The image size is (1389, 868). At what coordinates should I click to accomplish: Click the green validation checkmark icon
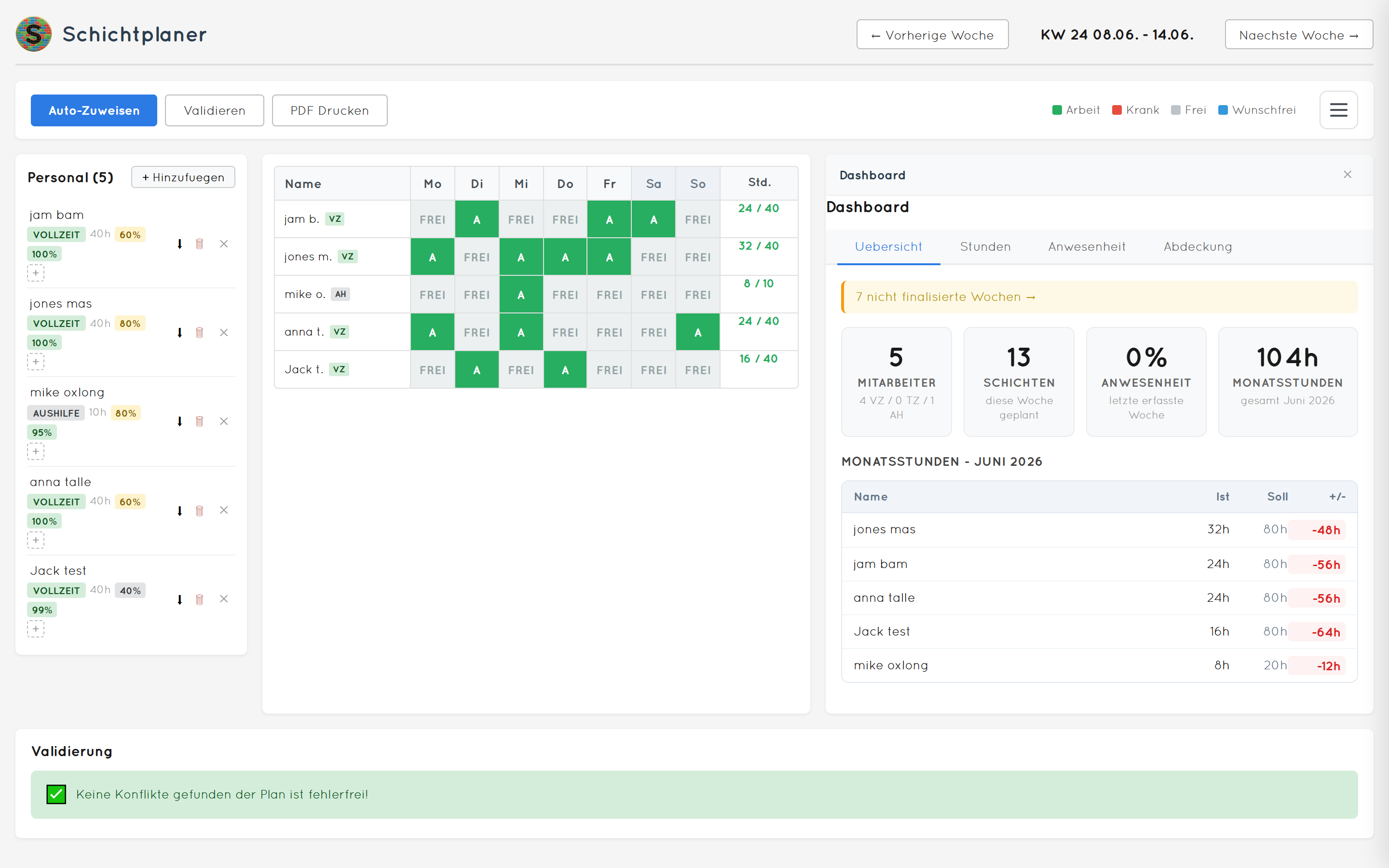click(x=56, y=795)
